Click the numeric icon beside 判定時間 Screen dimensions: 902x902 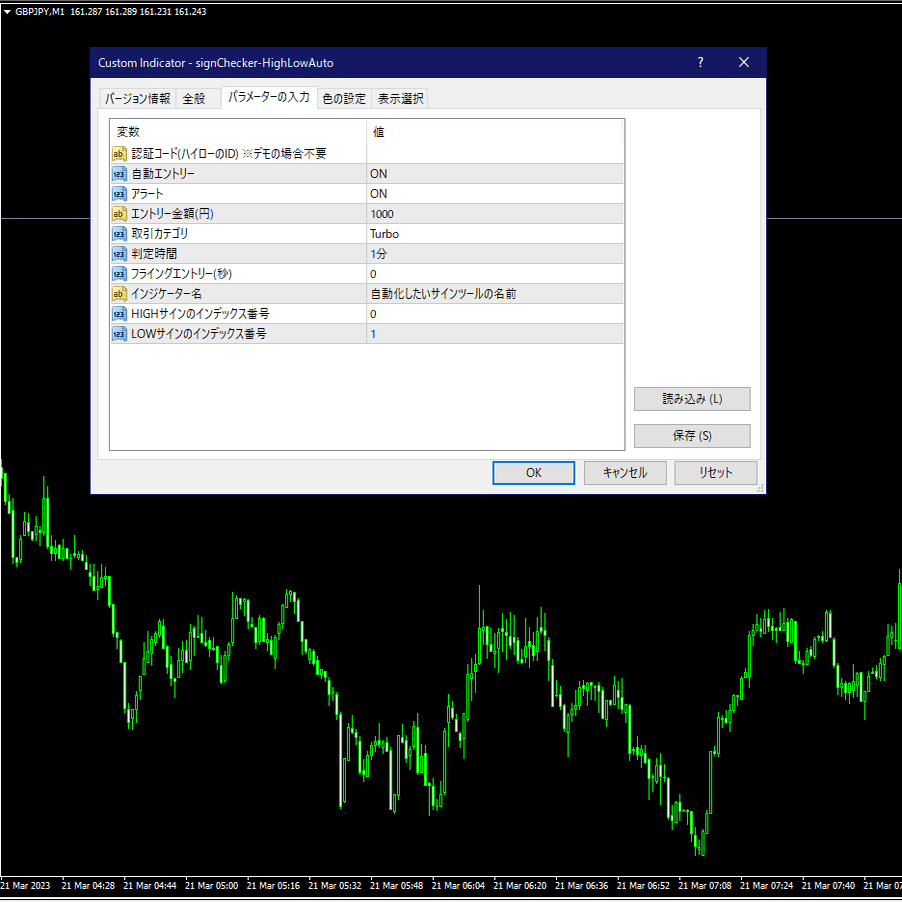[x=119, y=253]
